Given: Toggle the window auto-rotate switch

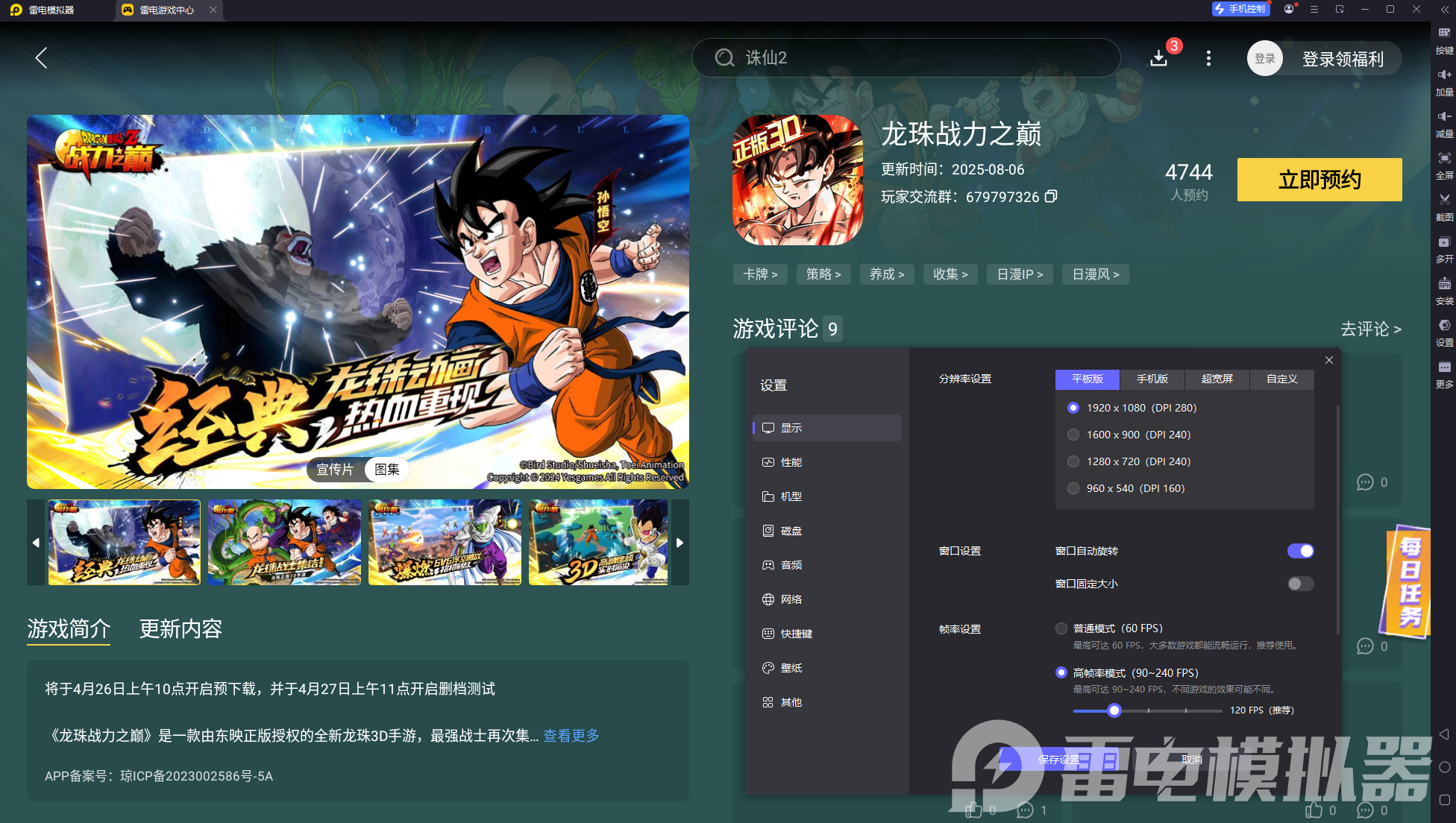Looking at the screenshot, I should tap(1300, 551).
